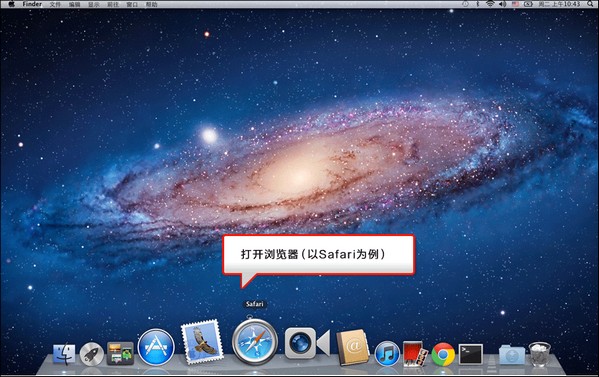Viewport: 599px width, 377px height.
Task: Launch Google Chrome from Dock
Action: click(443, 354)
